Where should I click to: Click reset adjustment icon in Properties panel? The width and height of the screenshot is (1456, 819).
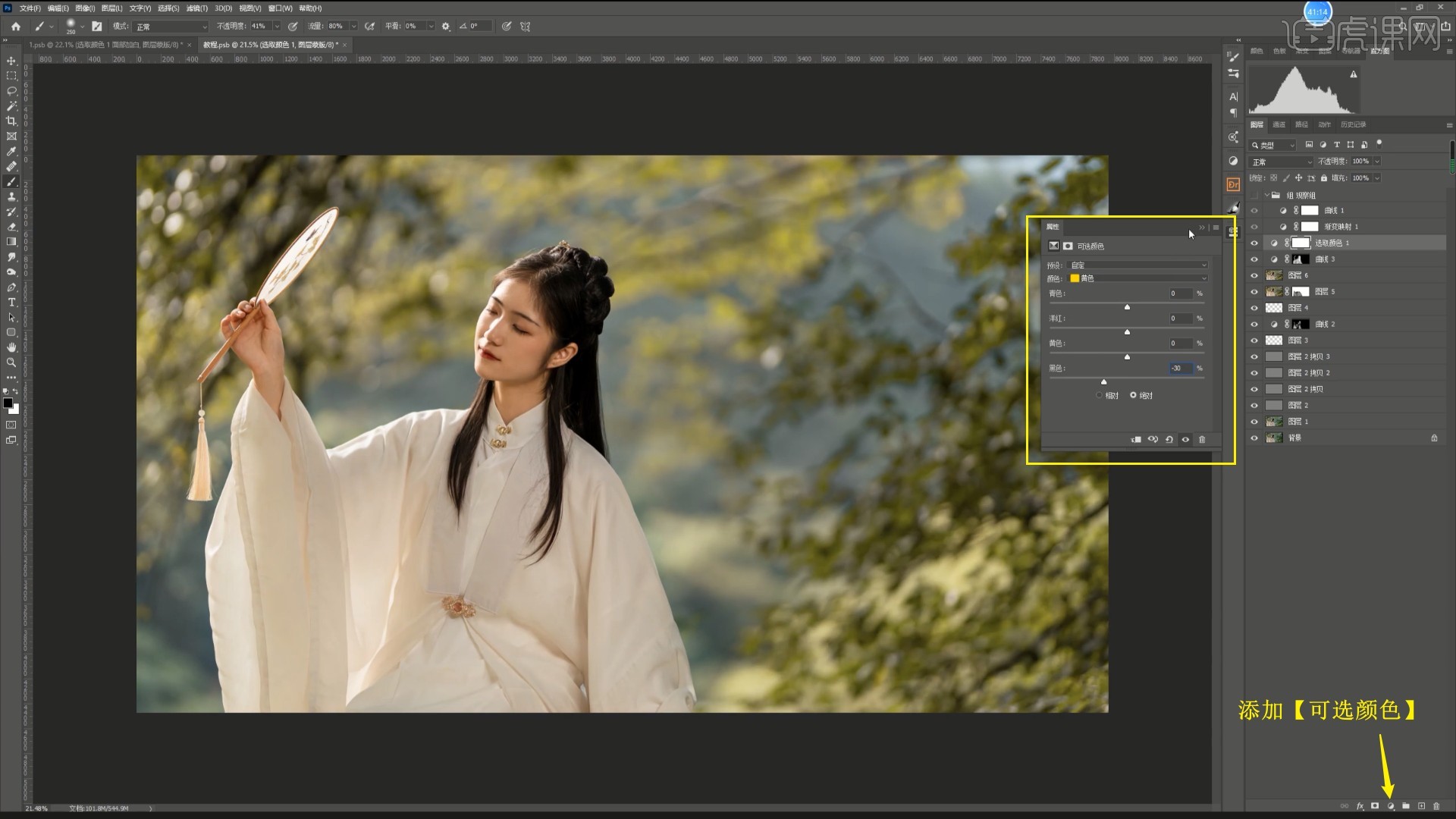1169,440
